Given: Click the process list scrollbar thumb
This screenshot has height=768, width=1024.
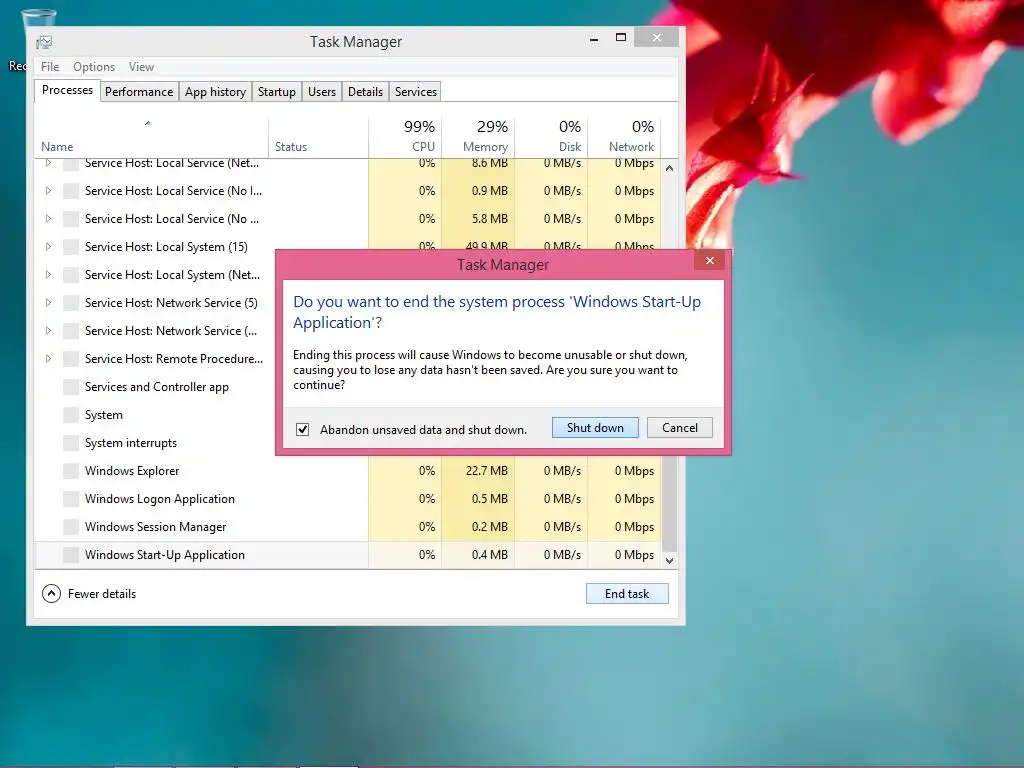Looking at the screenshot, I should tap(669, 503).
